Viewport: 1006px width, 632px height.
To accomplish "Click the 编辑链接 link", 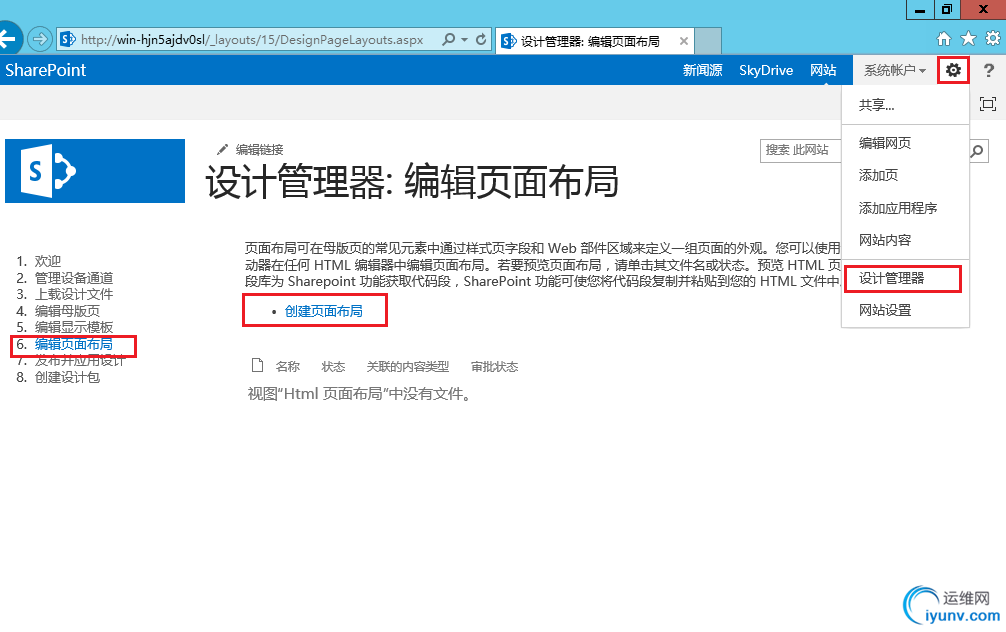I will (259, 149).
